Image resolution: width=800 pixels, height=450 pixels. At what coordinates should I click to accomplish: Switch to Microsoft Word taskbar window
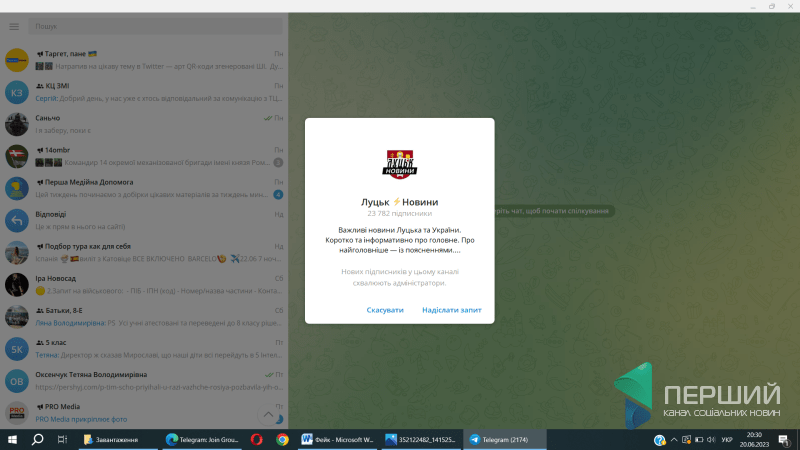click(x=336, y=439)
